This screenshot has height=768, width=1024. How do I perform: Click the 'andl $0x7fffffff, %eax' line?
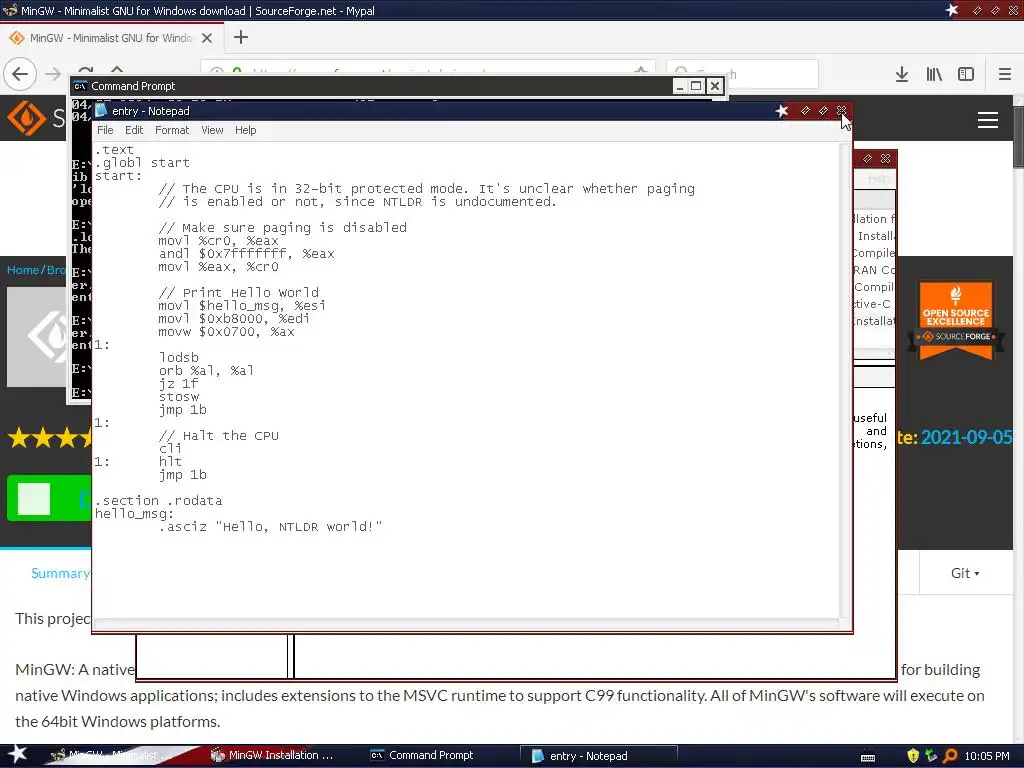coord(246,253)
